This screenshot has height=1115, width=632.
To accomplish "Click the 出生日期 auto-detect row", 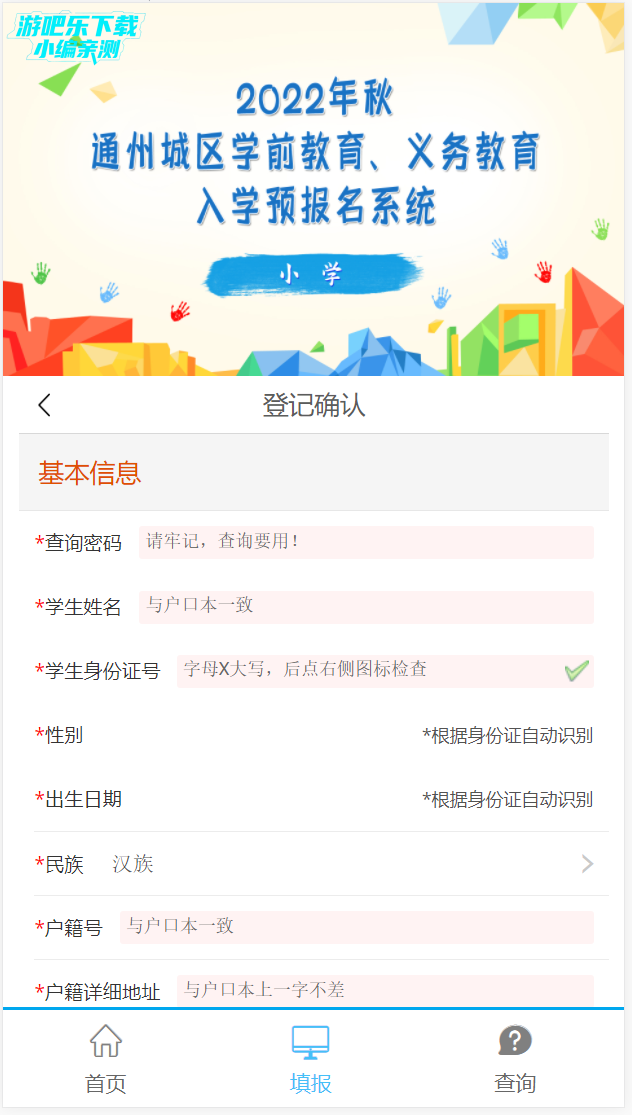I will click(x=314, y=799).
